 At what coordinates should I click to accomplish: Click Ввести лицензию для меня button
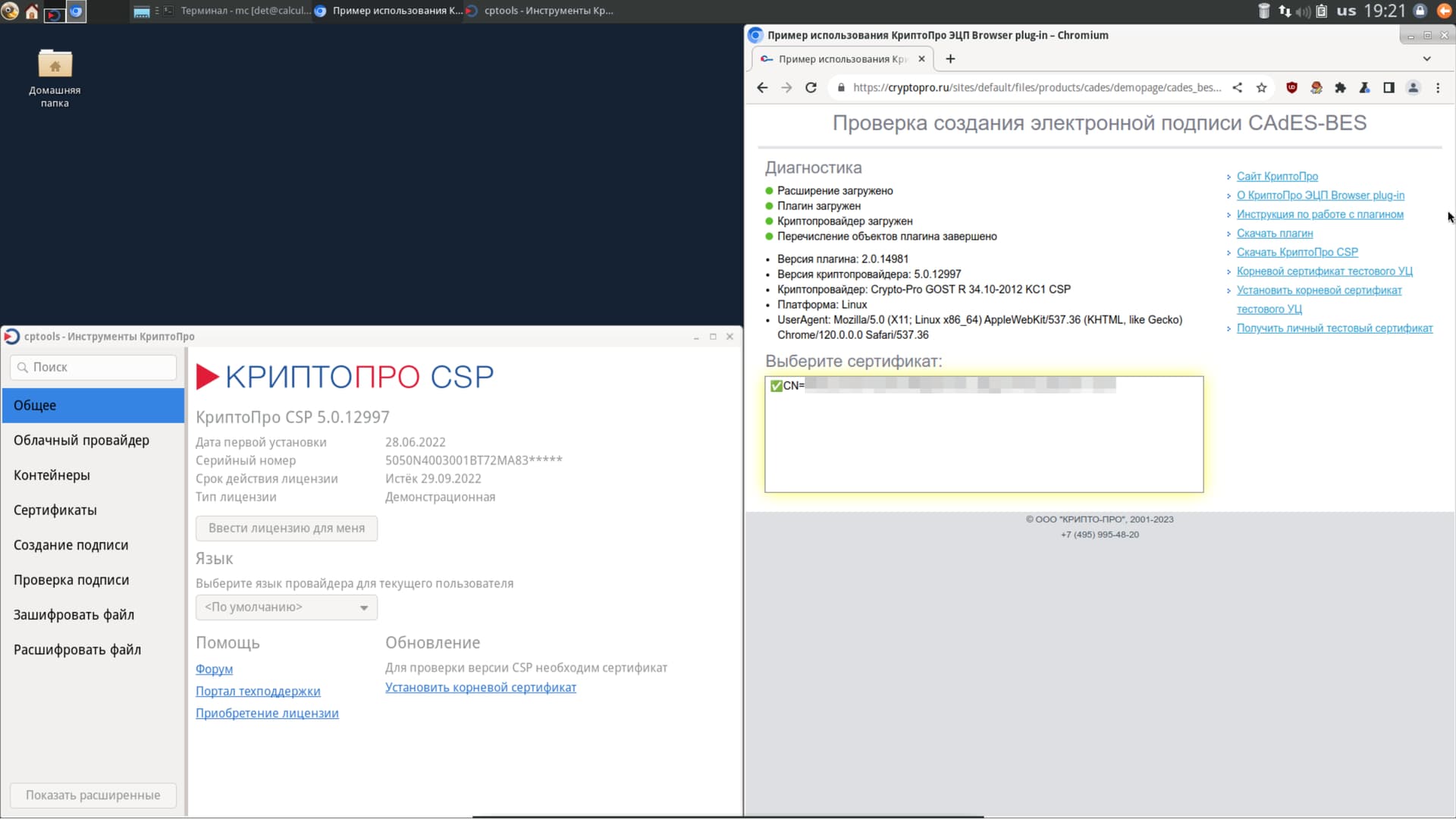tap(287, 529)
